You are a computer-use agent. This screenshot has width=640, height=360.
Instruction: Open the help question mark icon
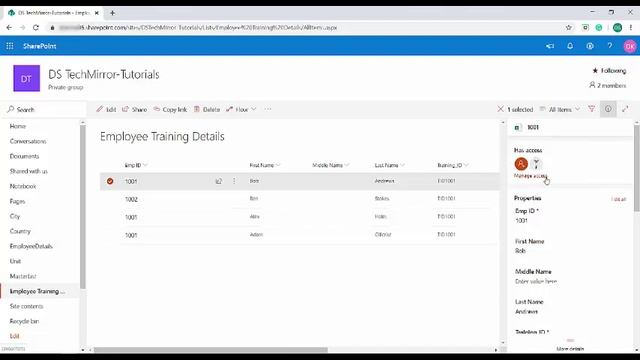[x=610, y=46]
